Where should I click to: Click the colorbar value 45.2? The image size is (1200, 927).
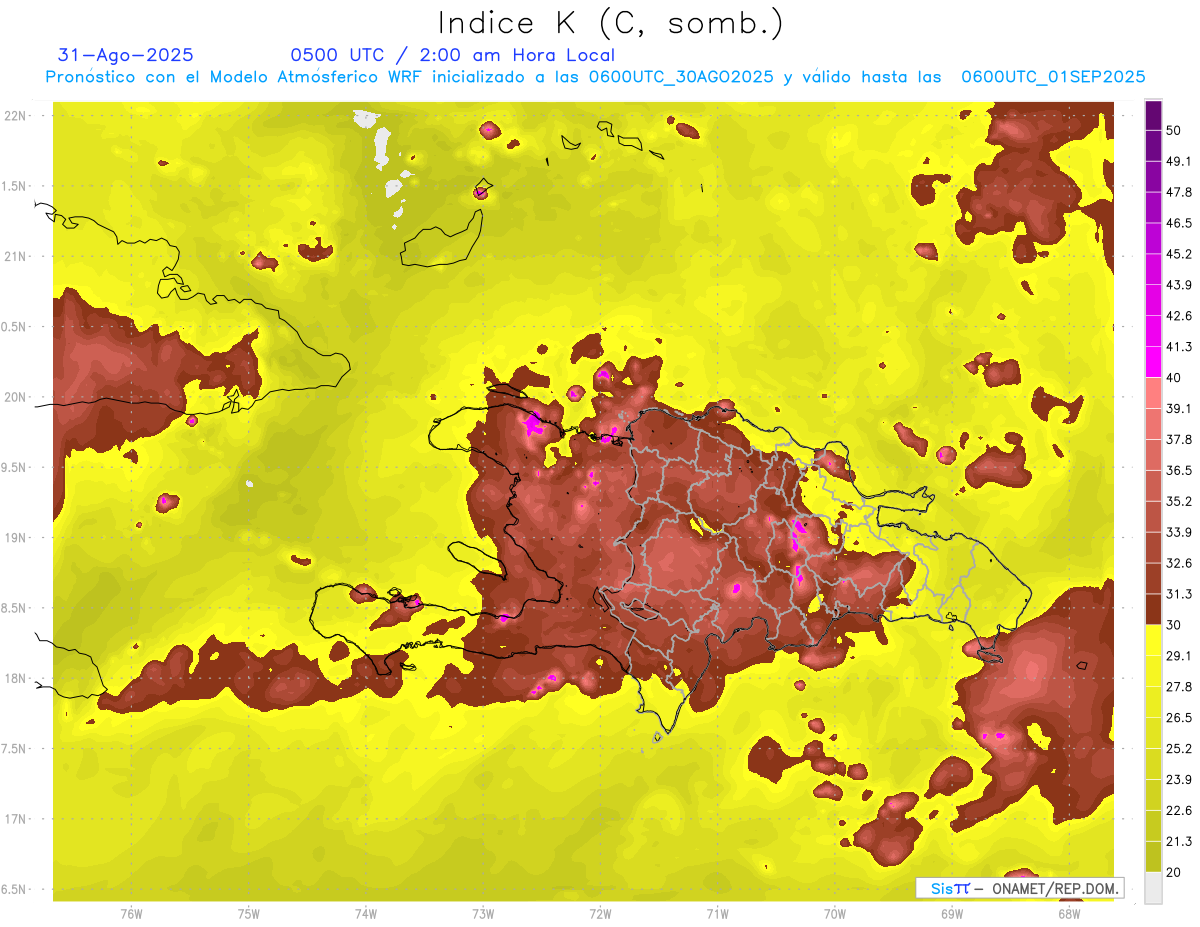click(x=1179, y=254)
